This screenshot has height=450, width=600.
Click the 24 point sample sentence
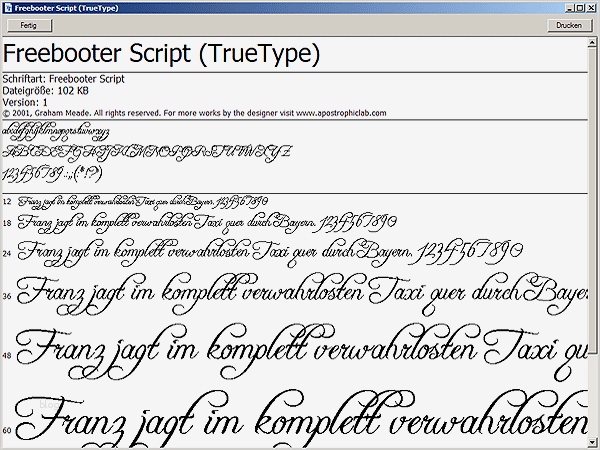coord(270,250)
